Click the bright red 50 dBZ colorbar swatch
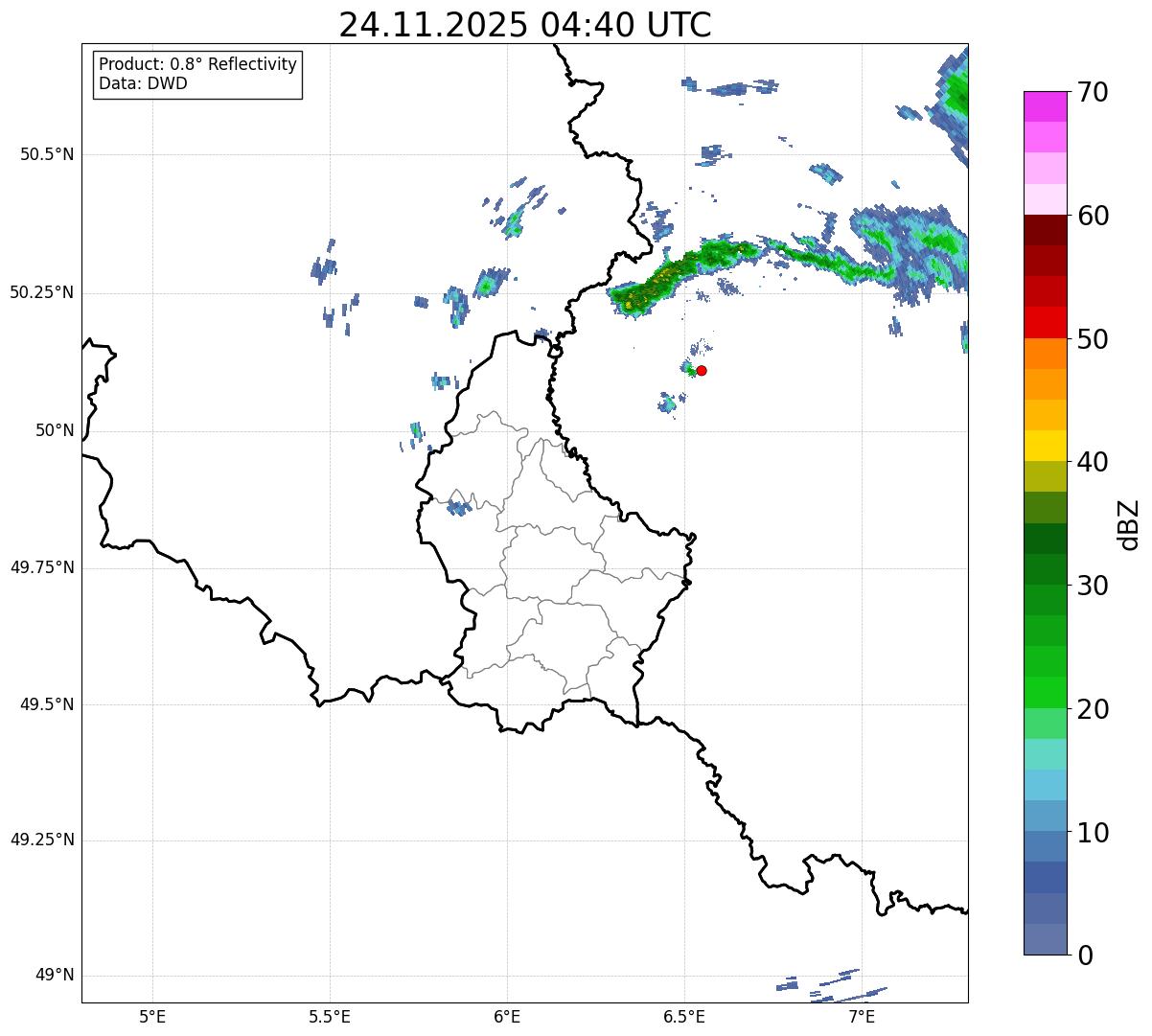 coord(1045,322)
